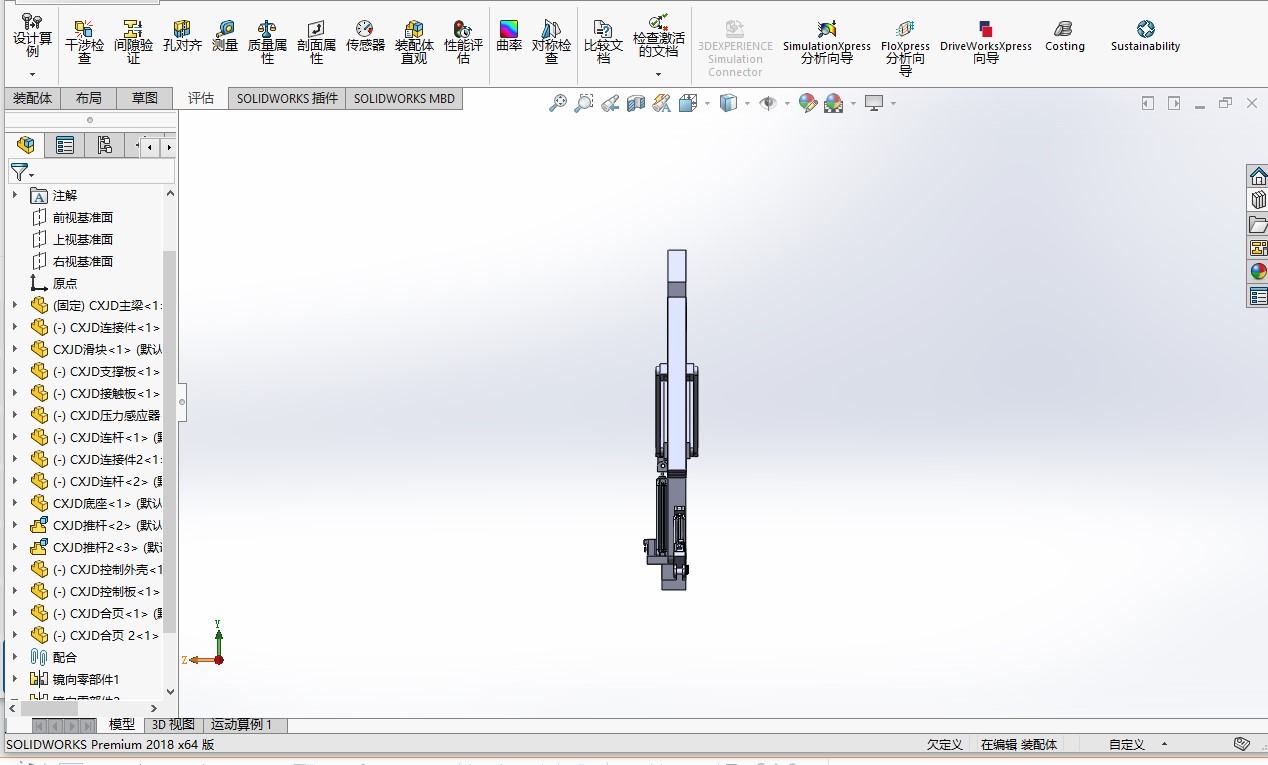Open the DriveWorksXpress wizard
Viewport: 1268px width, 765px height.
click(986, 41)
